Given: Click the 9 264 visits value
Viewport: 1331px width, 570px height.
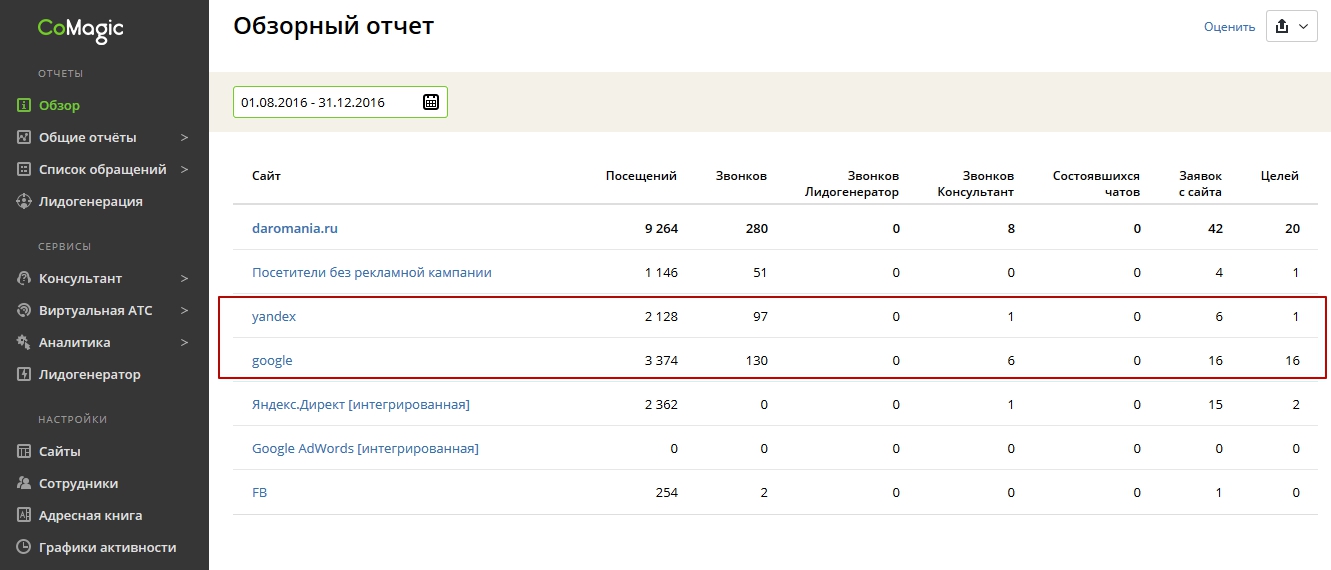Looking at the screenshot, I should coord(661,228).
